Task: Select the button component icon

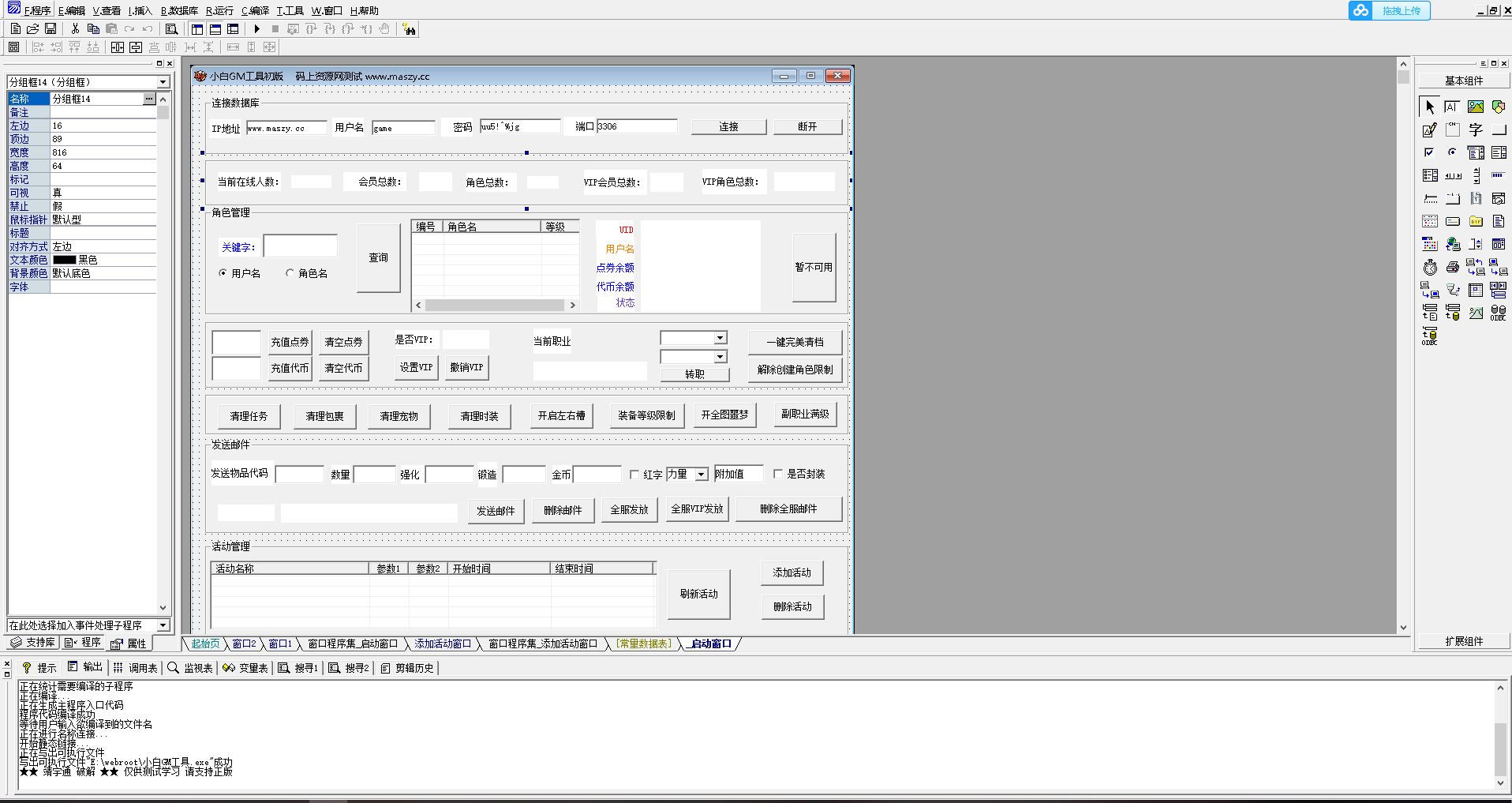Action: (1499, 129)
